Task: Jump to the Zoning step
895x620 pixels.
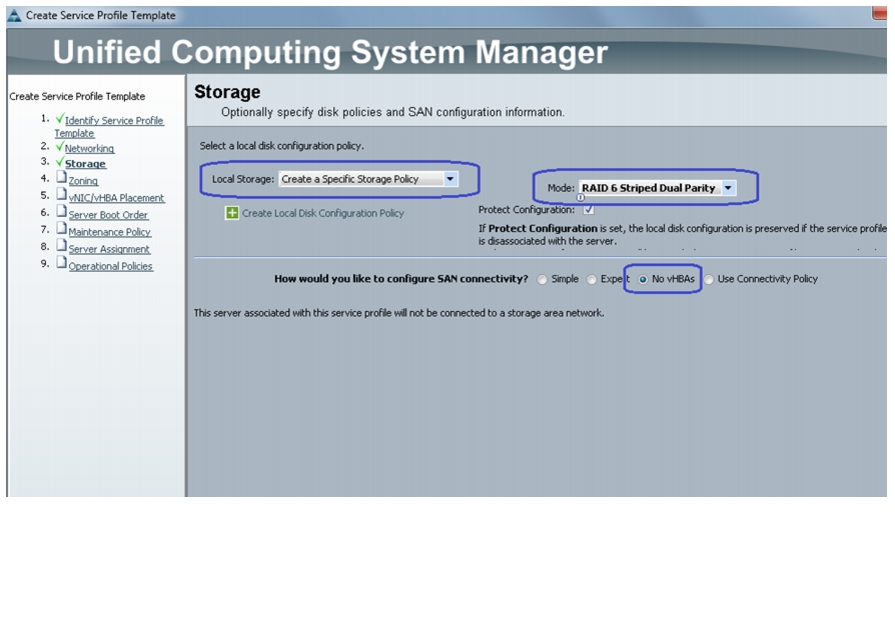Action: click(x=83, y=181)
